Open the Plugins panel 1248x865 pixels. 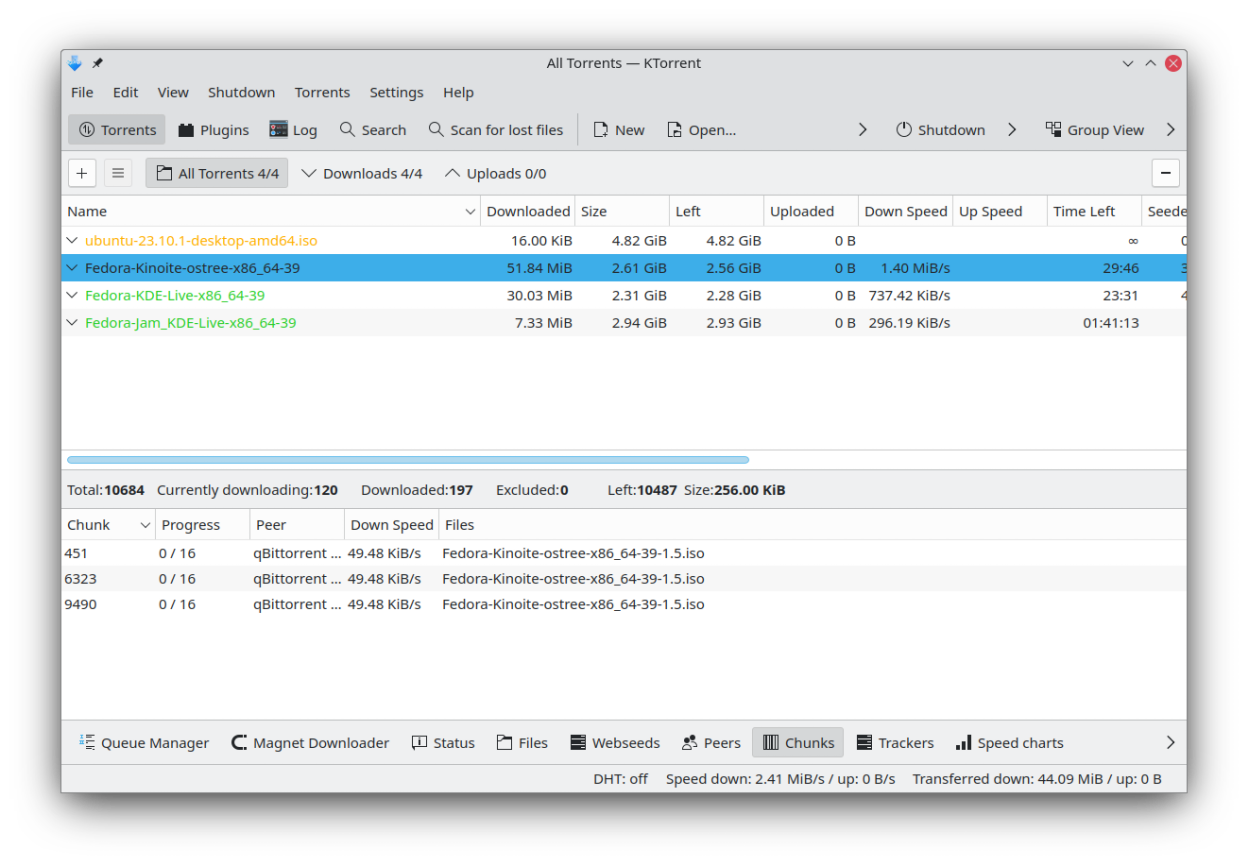(213, 130)
